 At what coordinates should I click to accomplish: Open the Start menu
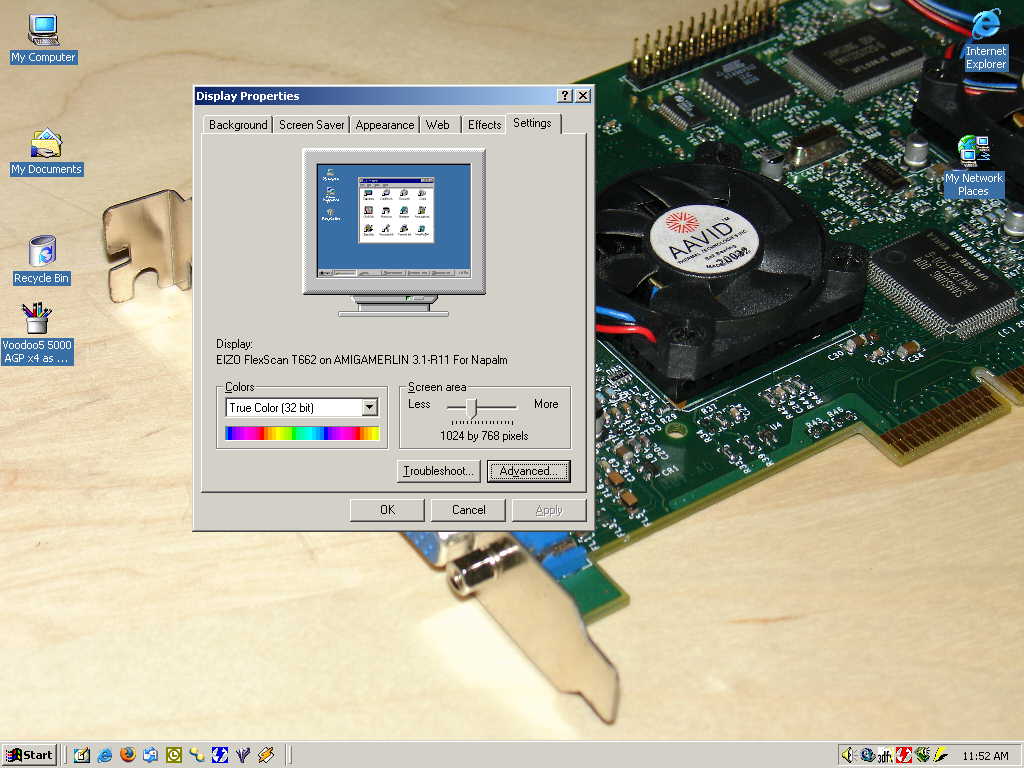click(29, 755)
